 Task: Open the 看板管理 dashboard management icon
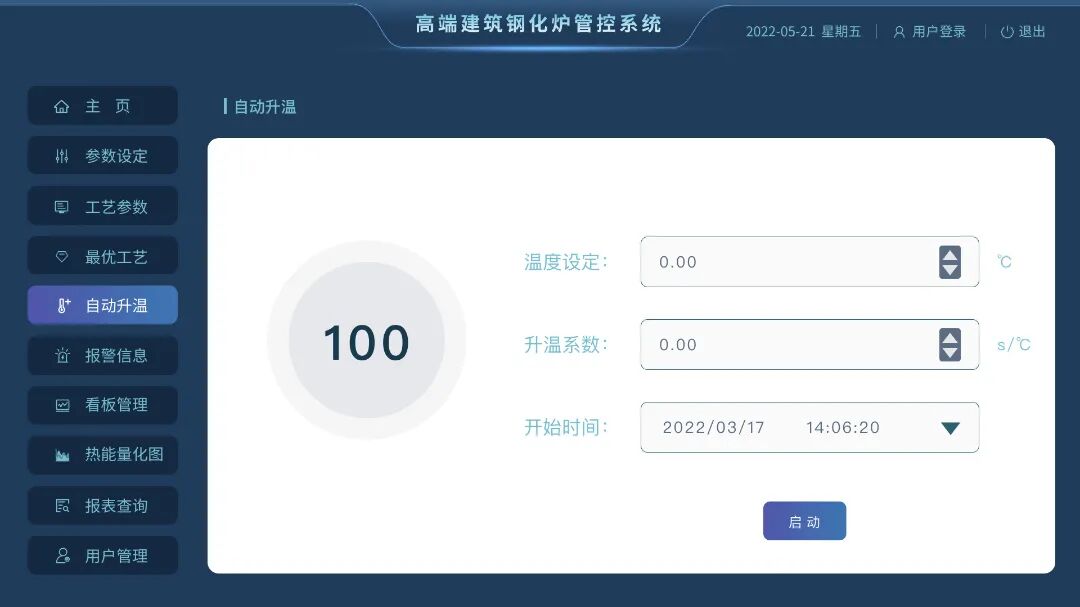click(x=62, y=405)
